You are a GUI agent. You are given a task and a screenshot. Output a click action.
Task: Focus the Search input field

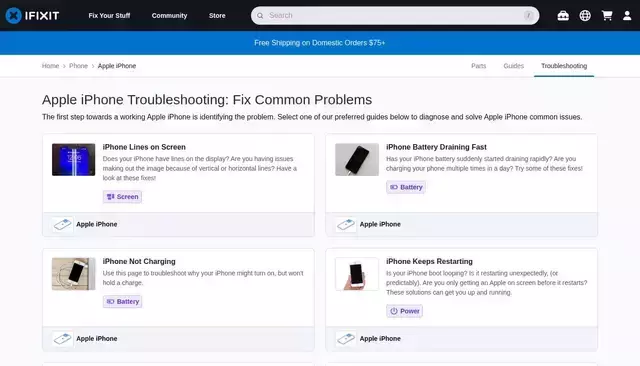(395, 16)
